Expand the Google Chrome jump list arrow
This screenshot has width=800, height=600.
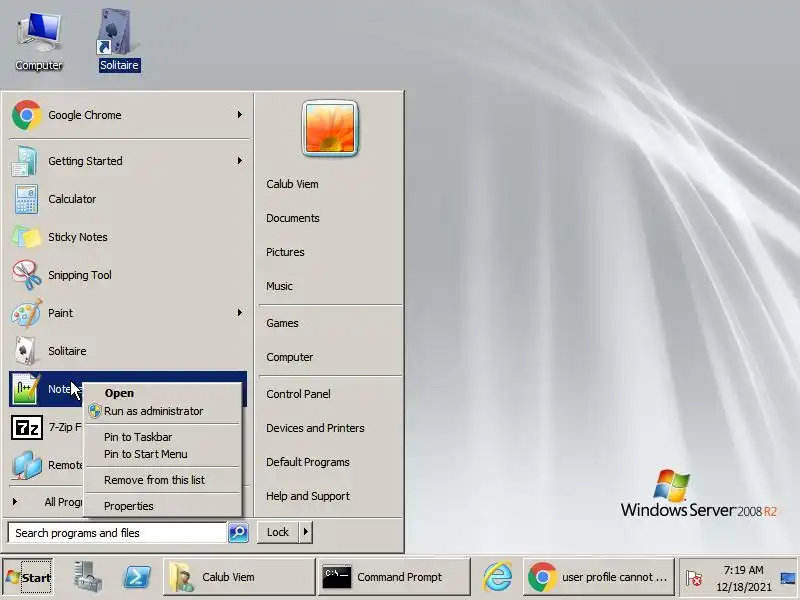[x=239, y=115]
